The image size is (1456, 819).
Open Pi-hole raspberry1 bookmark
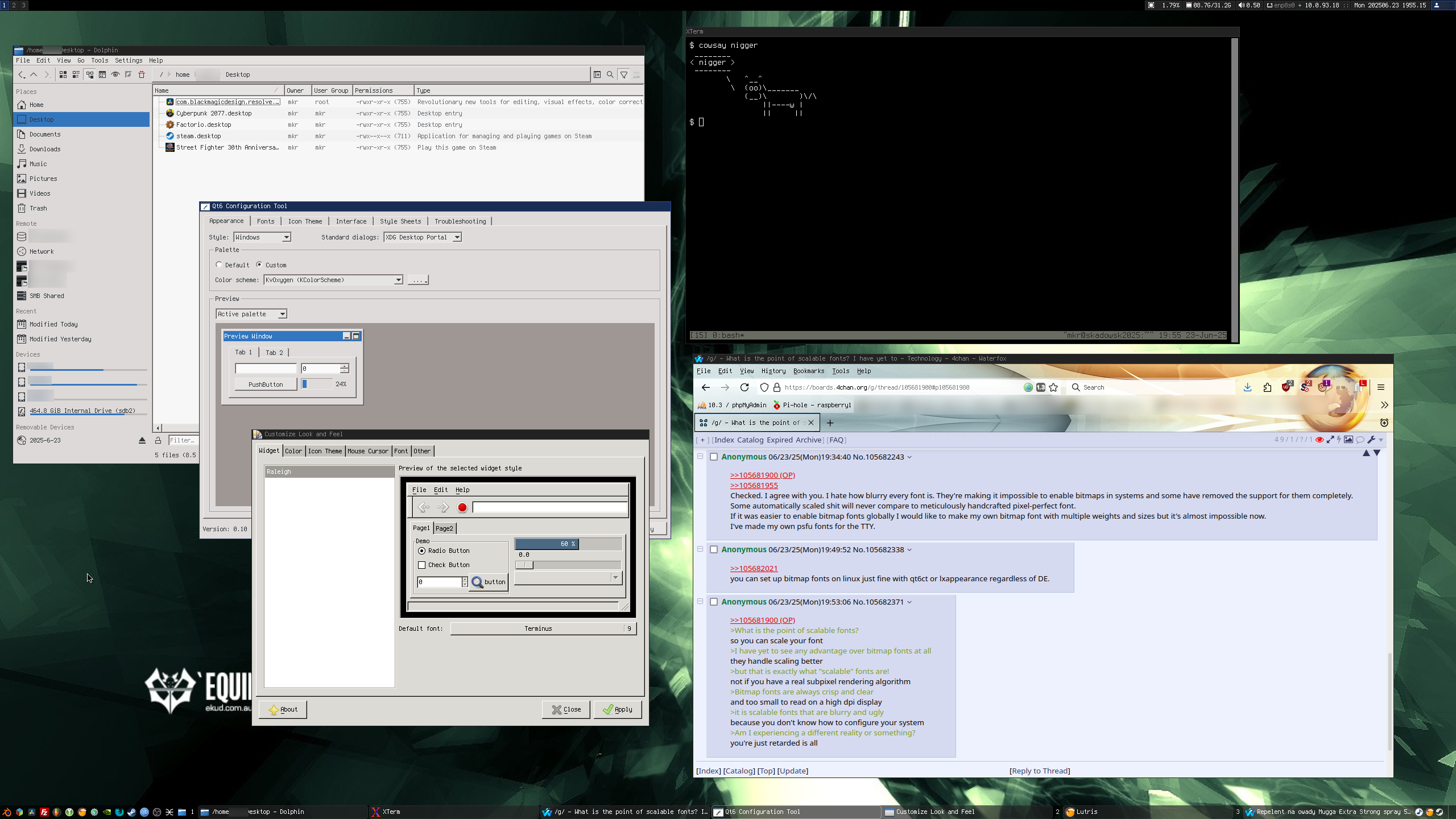(x=812, y=405)
